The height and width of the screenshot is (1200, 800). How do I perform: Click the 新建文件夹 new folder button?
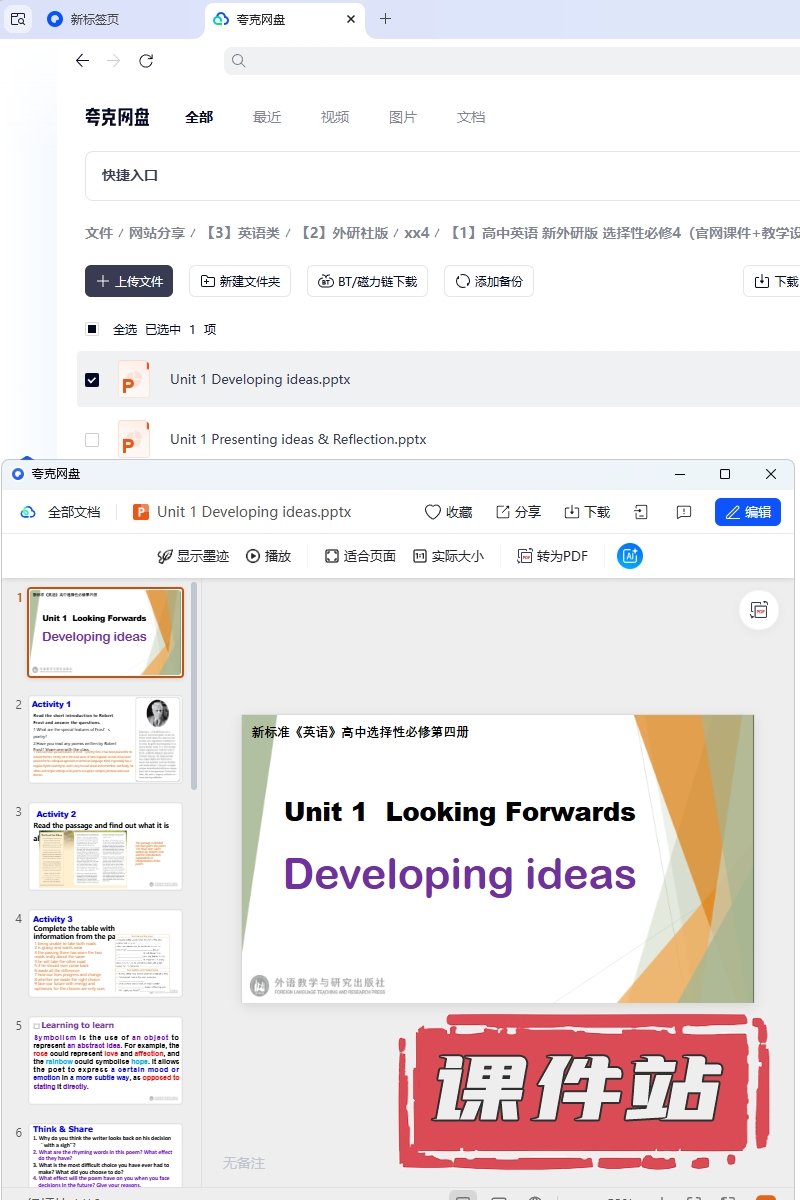[x=245, y=281]
